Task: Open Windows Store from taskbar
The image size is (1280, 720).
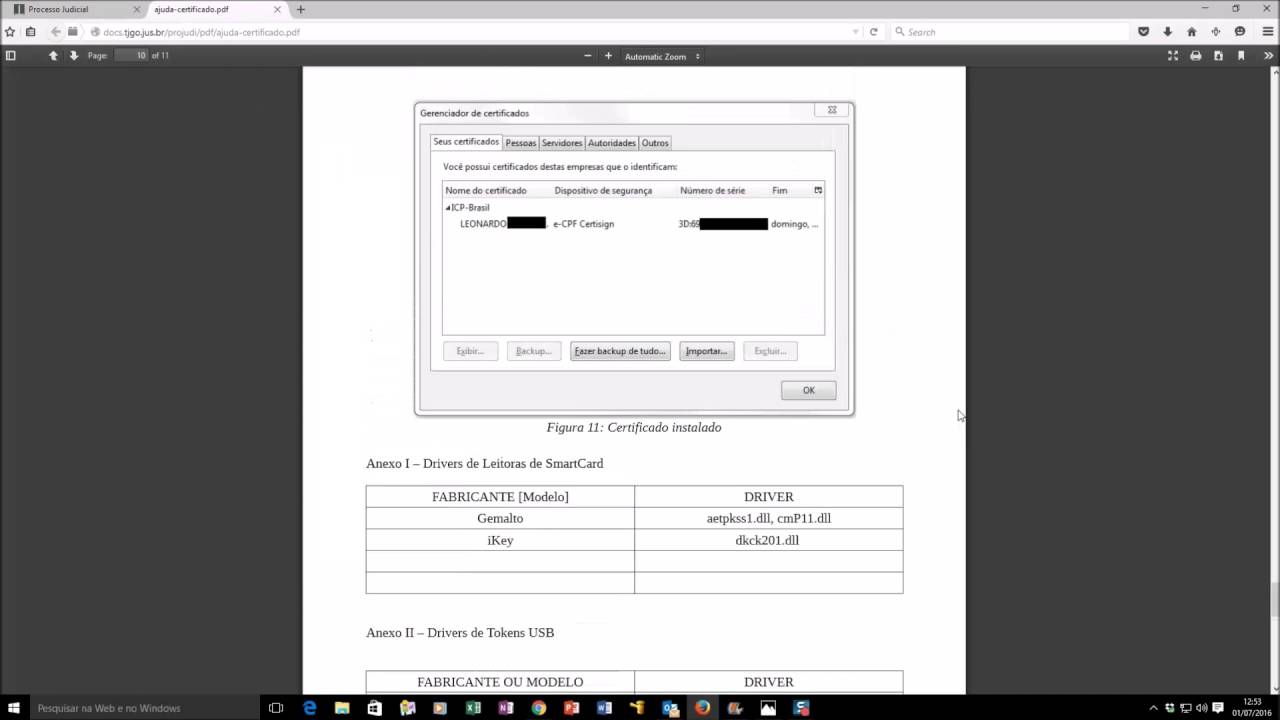Action: 375,708
